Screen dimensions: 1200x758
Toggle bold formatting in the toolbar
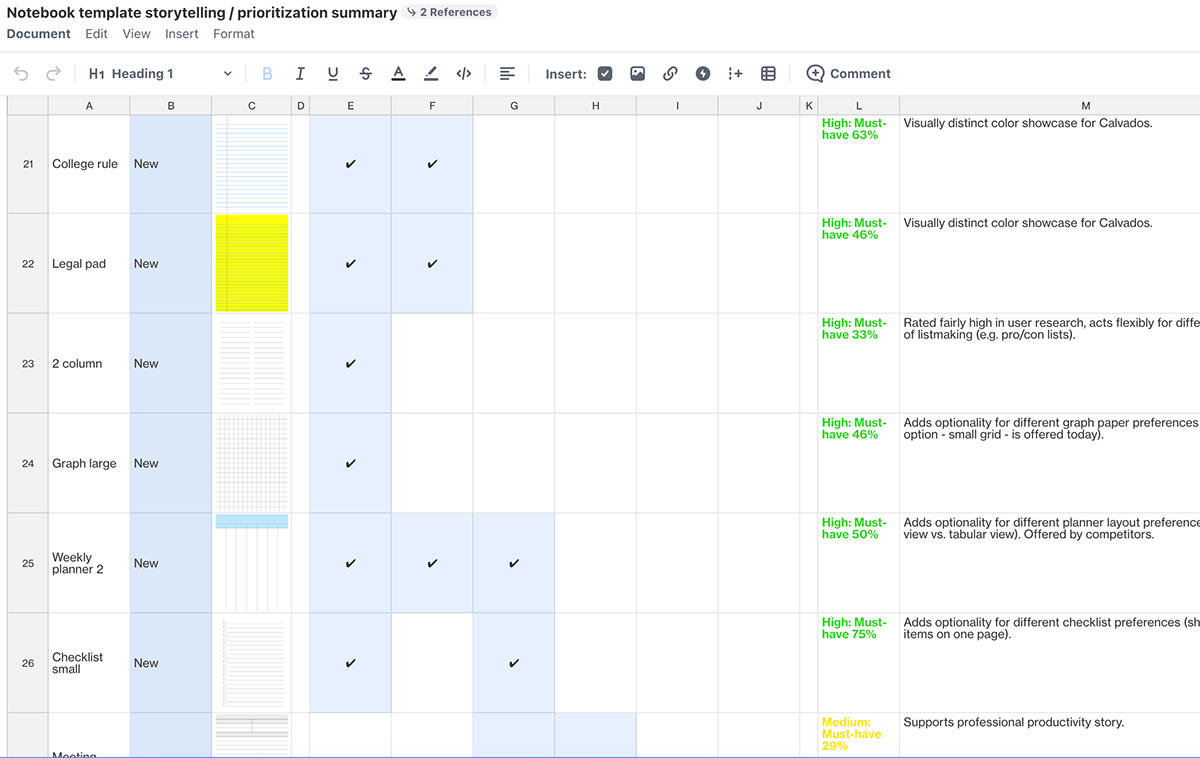pos(267,73)
